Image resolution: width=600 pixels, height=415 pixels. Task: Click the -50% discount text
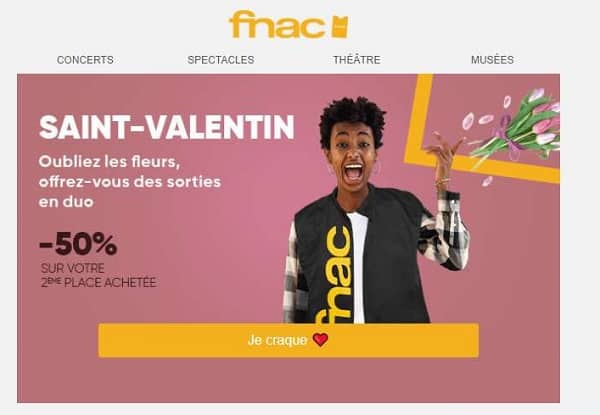click(x=78, y=244)
